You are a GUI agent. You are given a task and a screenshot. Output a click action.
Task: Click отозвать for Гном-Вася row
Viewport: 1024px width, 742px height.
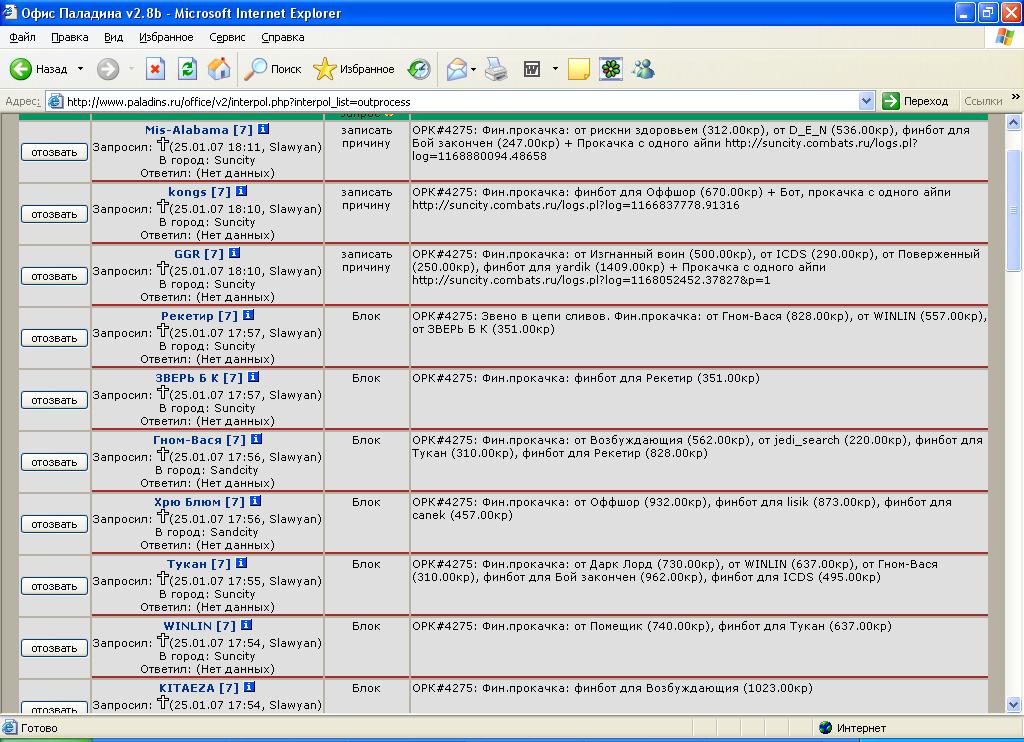[54, 462]
